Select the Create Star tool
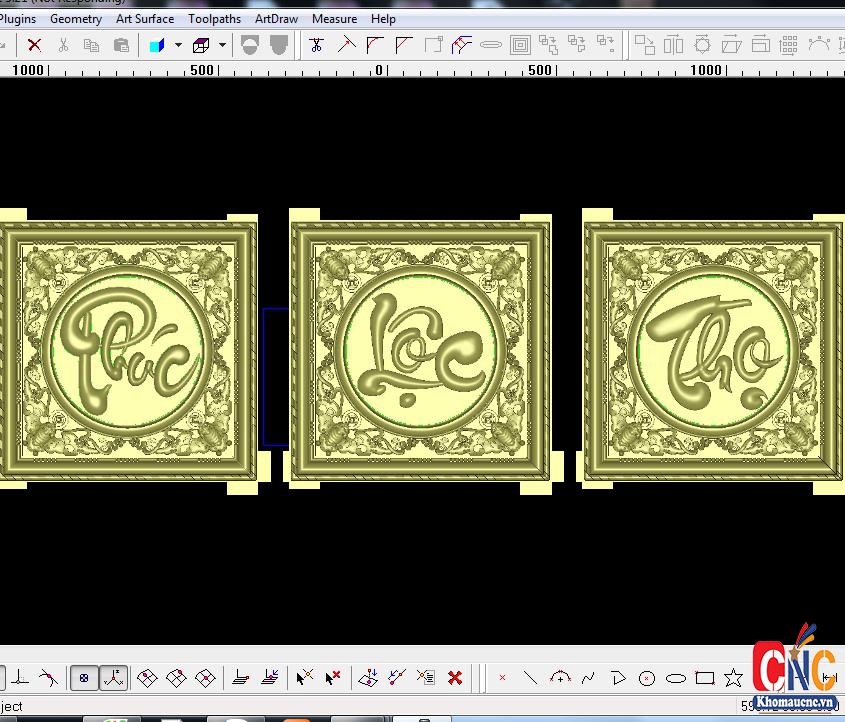 (733, 678)
